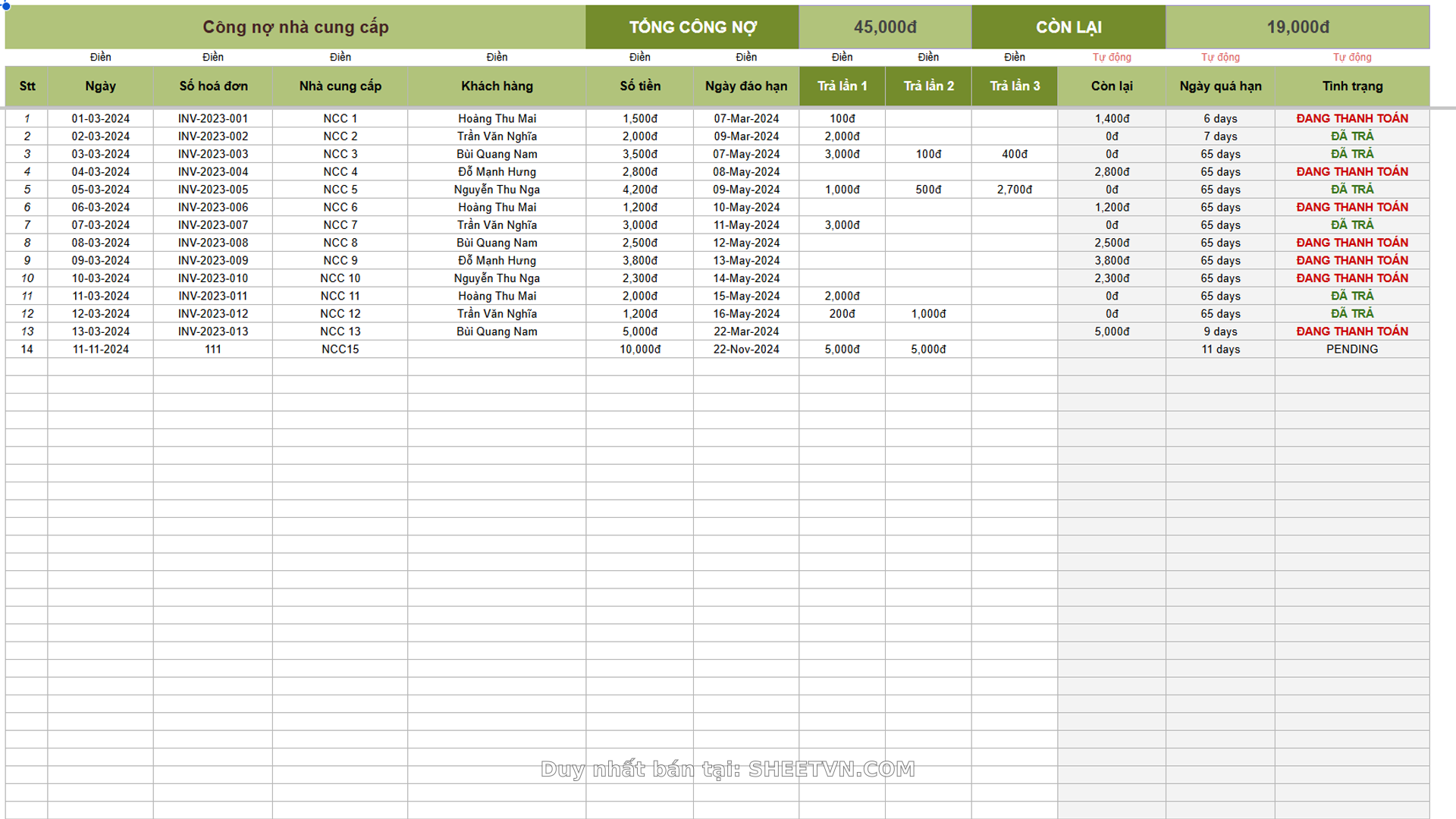Select the NCC15 supplier cell
Screen dimensions: 1456x819
click(340, 350)
